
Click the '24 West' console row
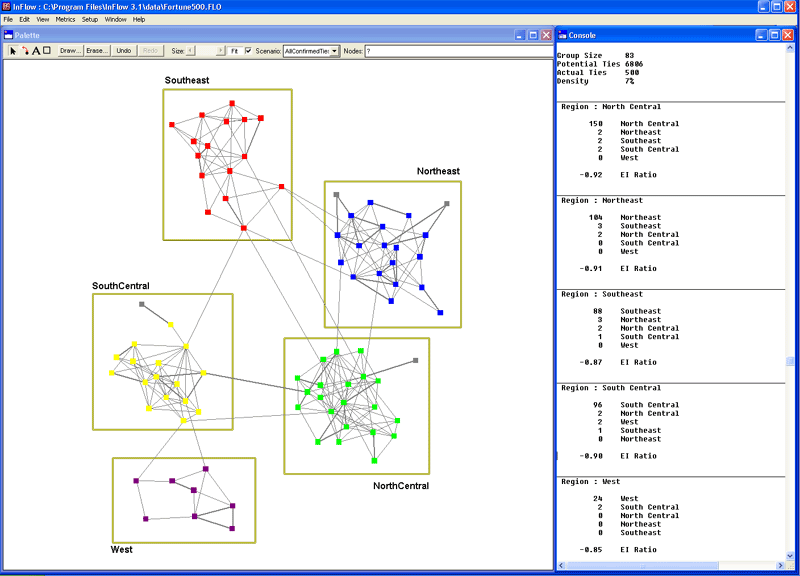(616, 498)
